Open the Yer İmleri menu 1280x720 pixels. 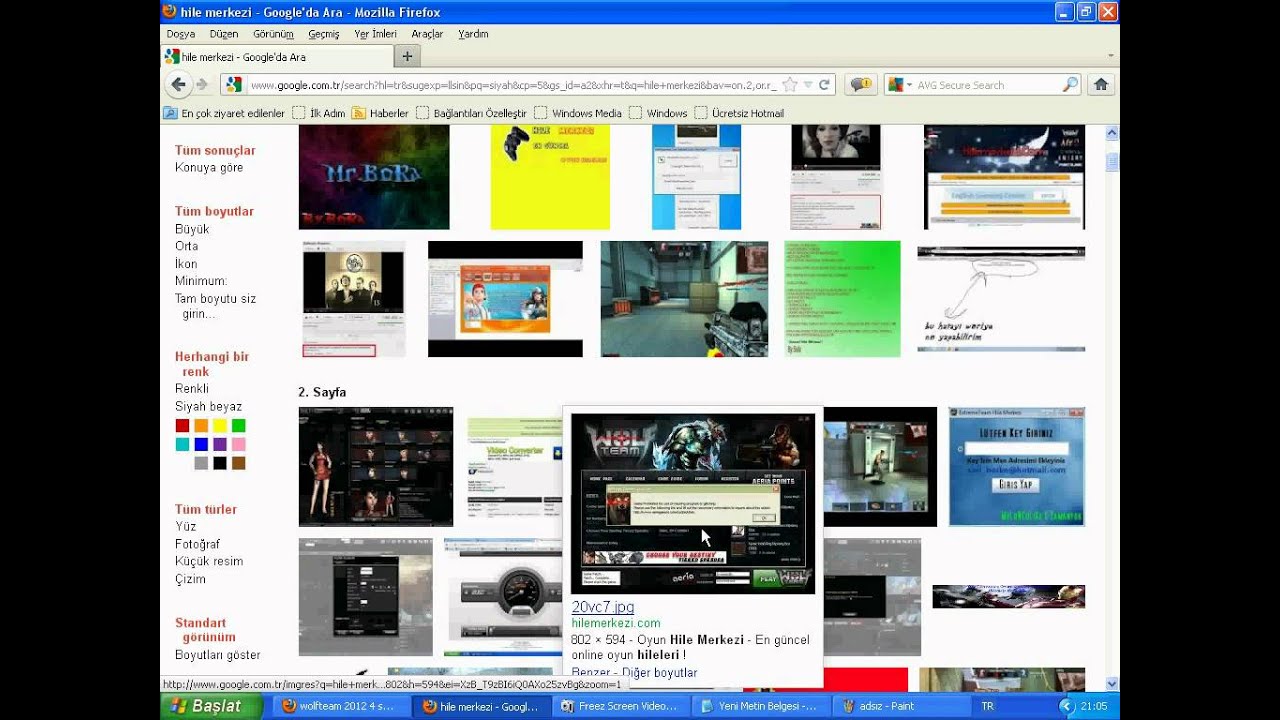(x=375, y=33)
